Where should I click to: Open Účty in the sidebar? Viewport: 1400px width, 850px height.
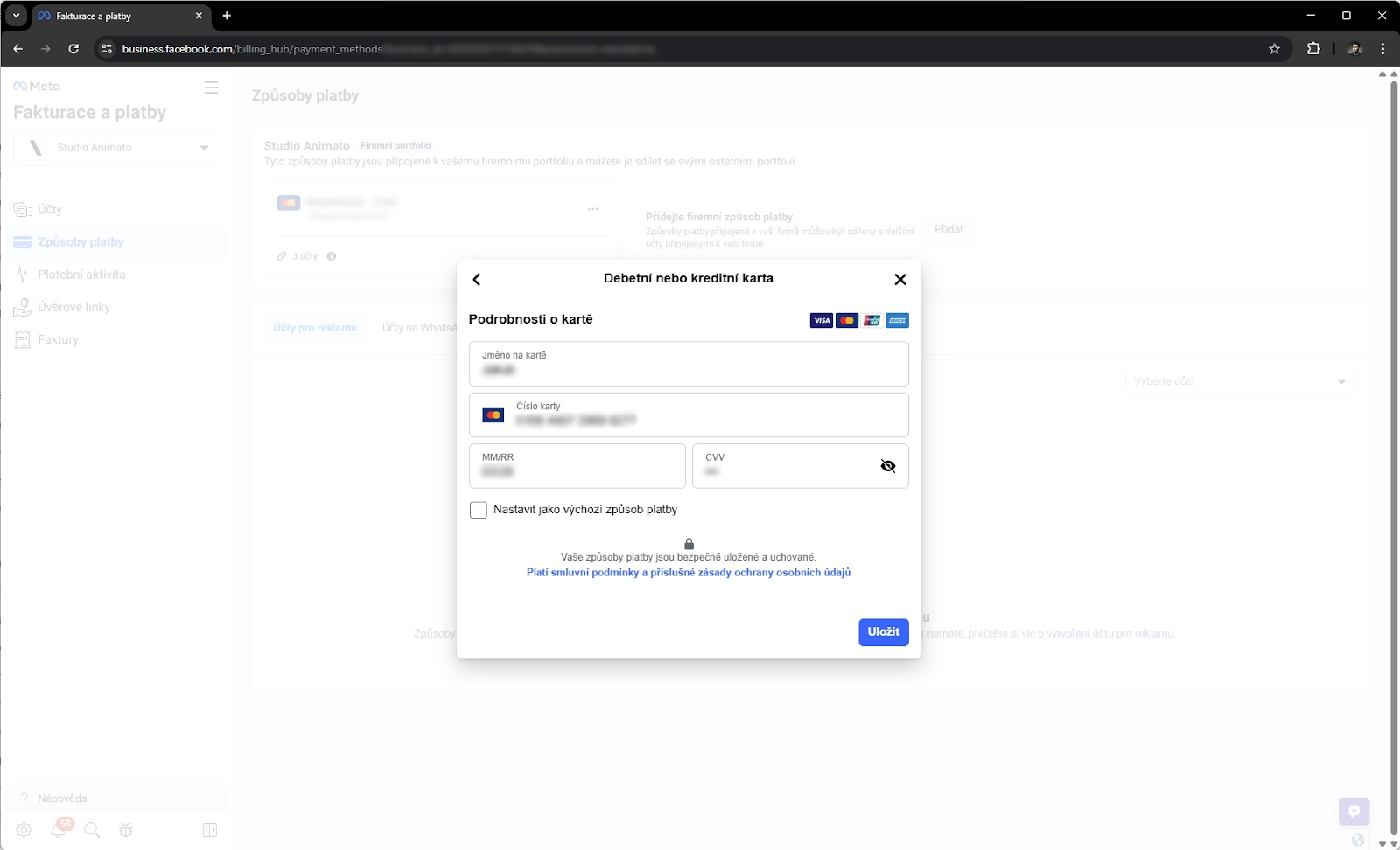coord(115,210)
